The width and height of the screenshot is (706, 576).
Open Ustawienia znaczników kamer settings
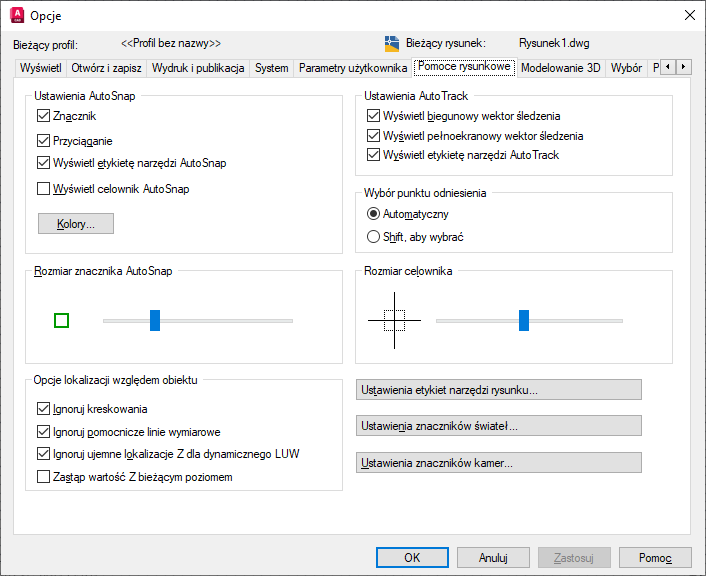pyautogui.click(x=498, y=463)
